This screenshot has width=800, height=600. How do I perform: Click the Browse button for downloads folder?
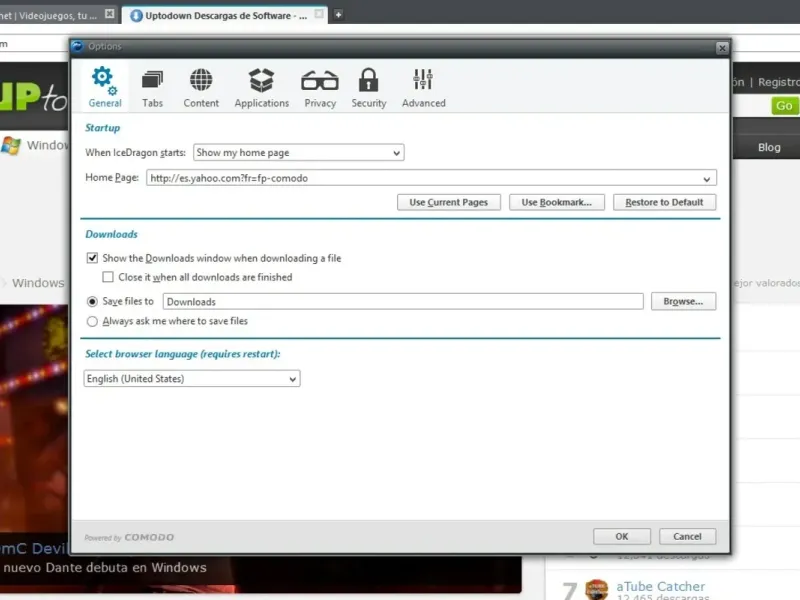[x=683, y=301]
